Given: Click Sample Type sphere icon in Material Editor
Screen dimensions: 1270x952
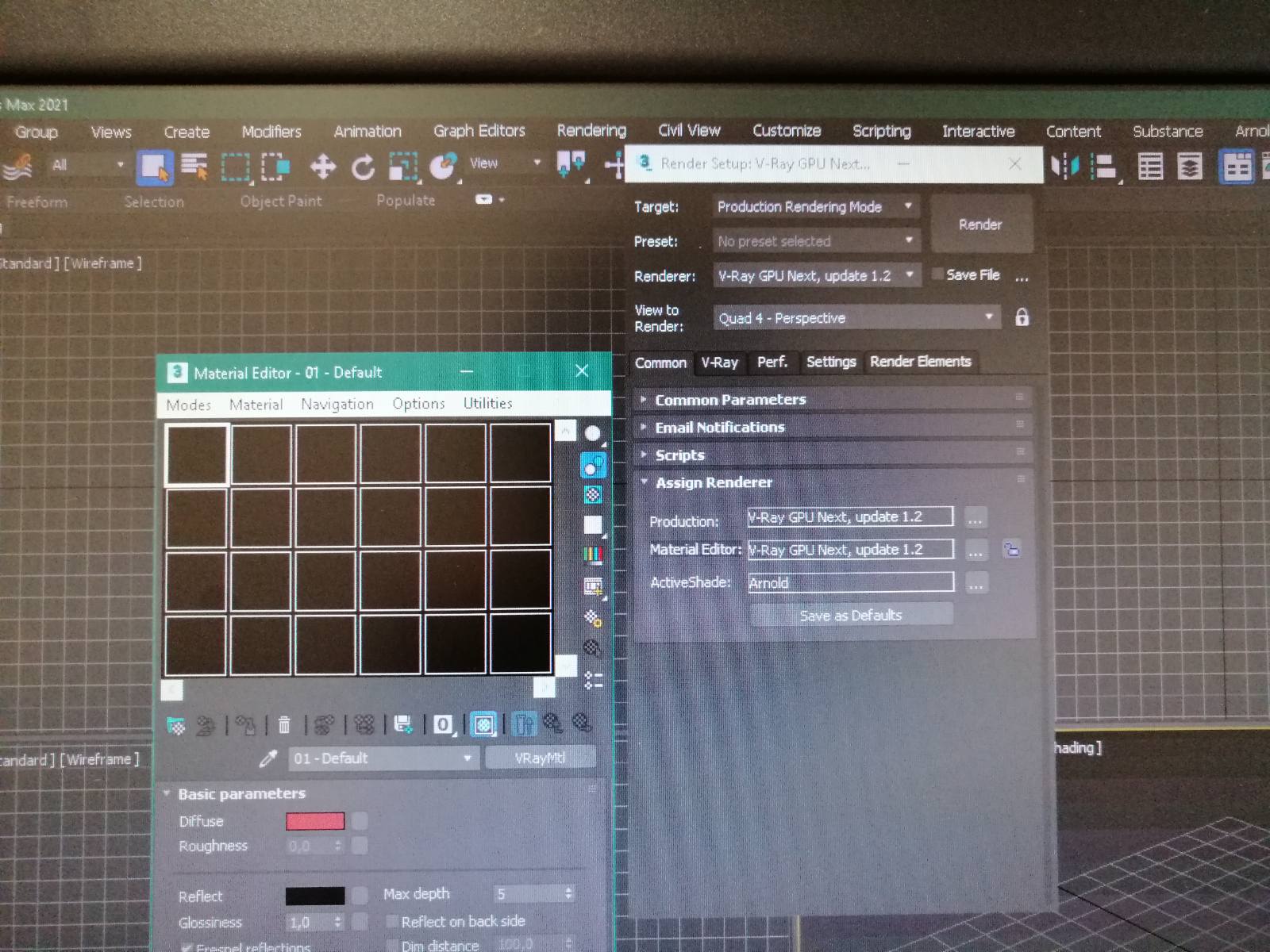Looking at the screenshot, I should [593, 434].
